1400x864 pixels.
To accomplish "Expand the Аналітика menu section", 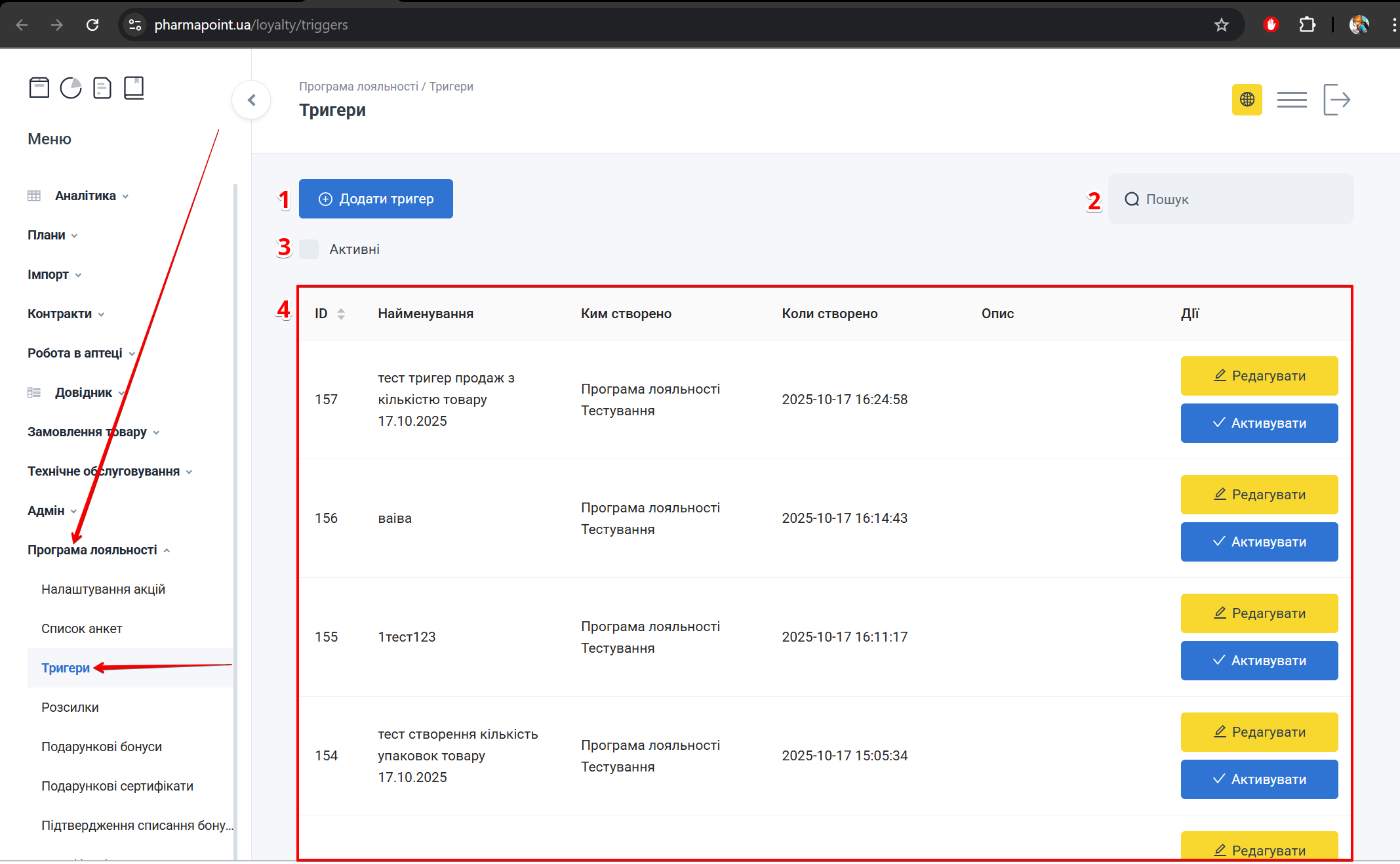I will [85, 195].
